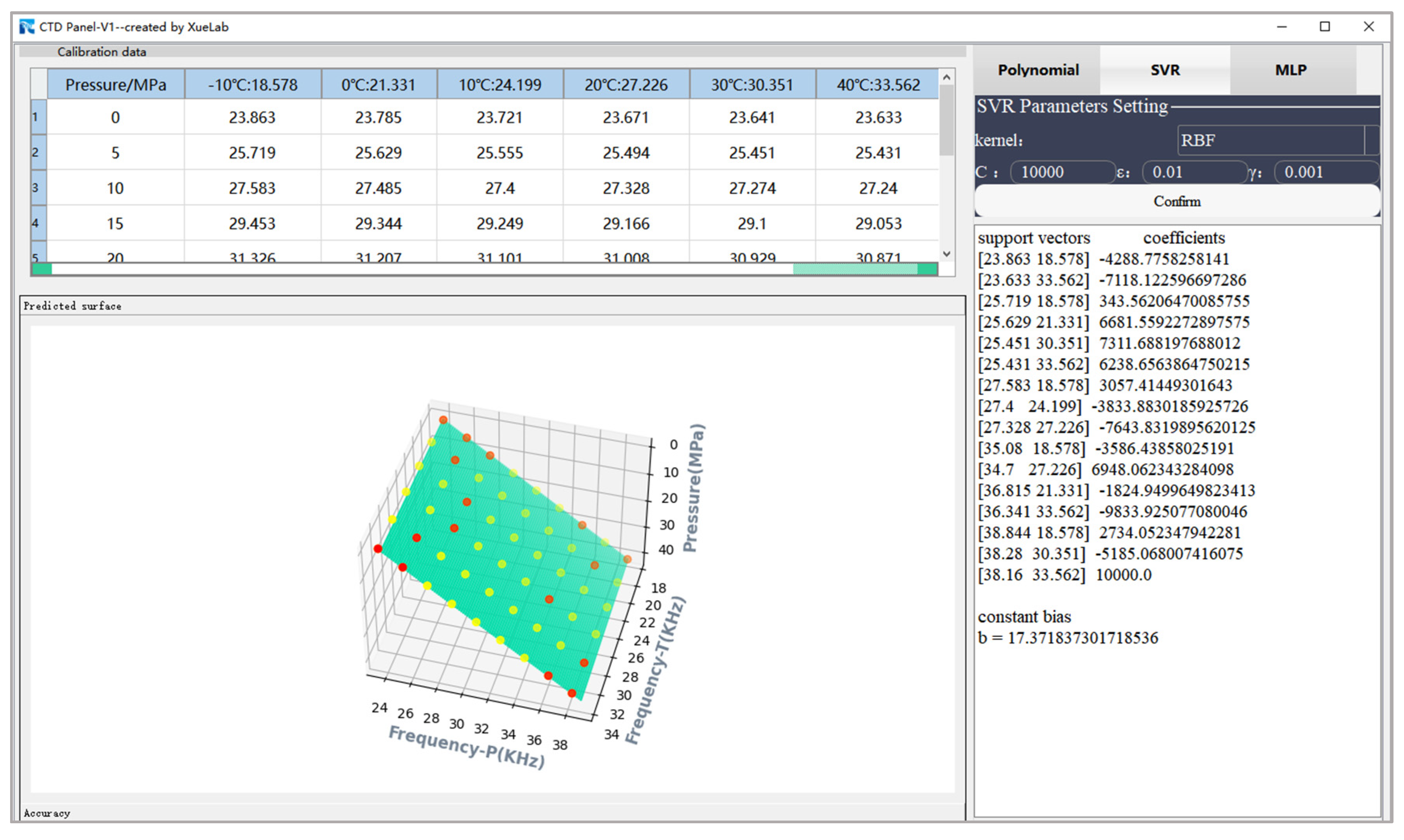Image resolution: width=1404 pixels, height=840 pixels.
Task: Click the table scroll-down arrow
Action: tap(946, 254)
